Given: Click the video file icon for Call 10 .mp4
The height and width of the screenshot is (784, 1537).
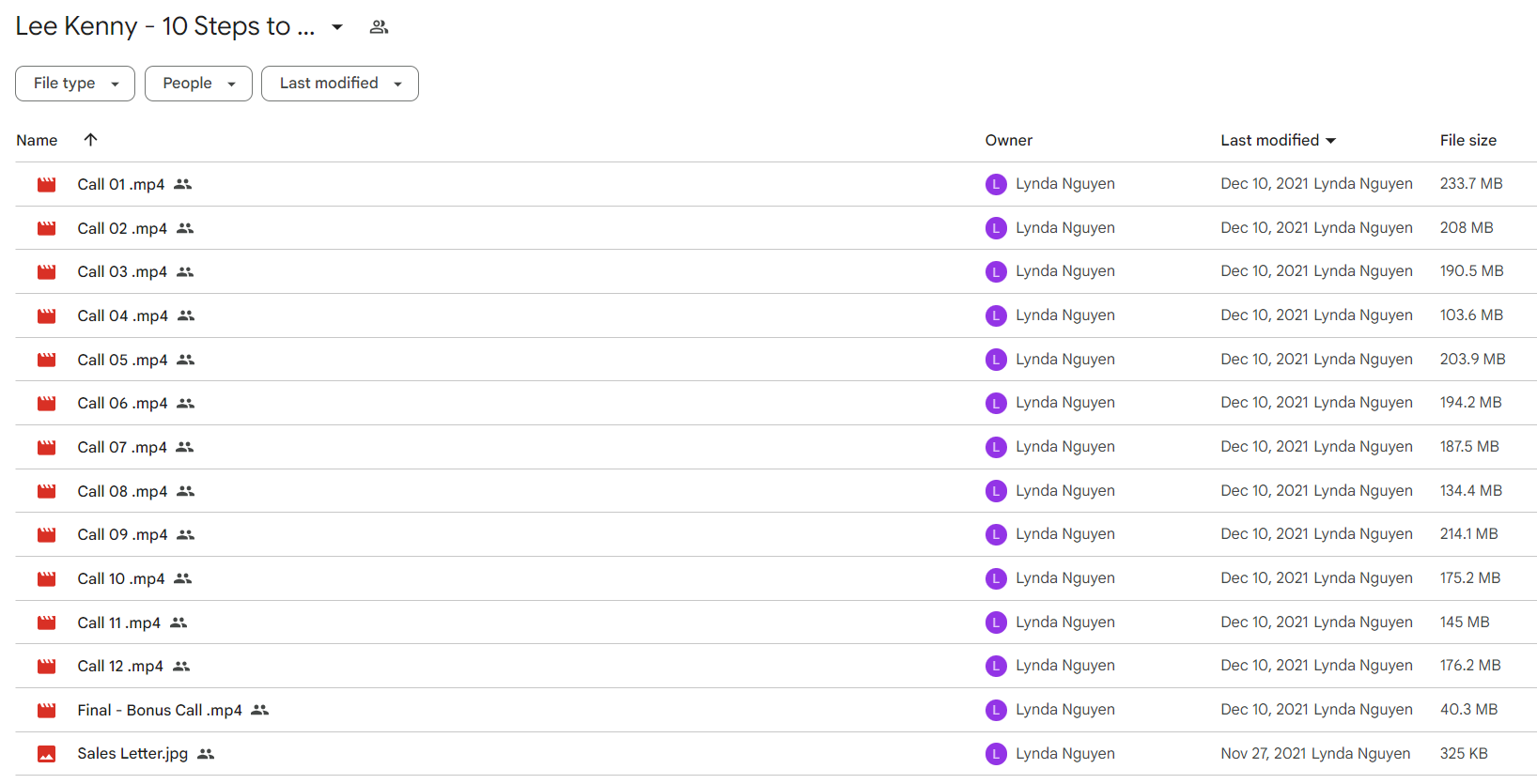Looking at the screenshot, I should 46,579.
